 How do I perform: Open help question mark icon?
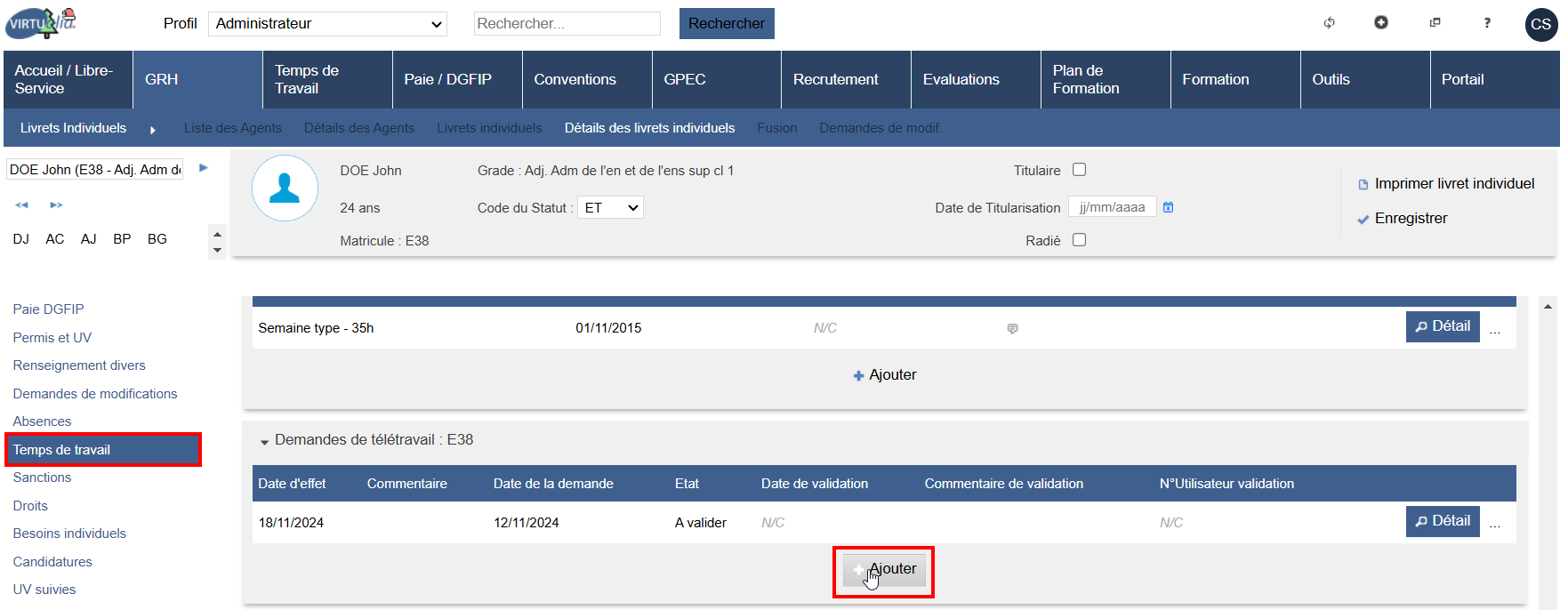click(1487, 23)
